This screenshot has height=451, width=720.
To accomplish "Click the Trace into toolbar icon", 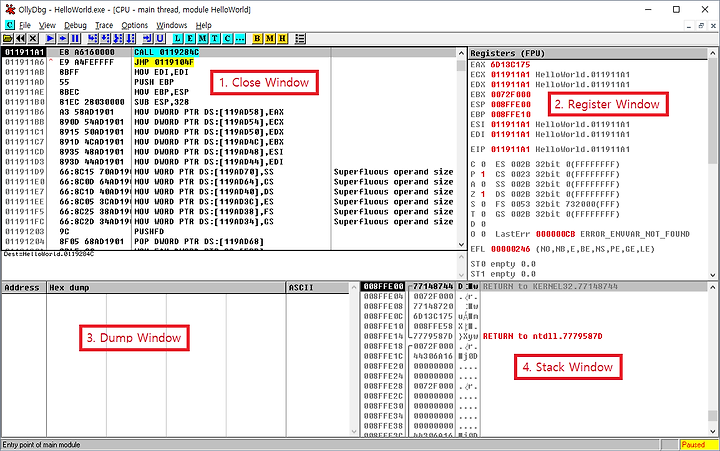I will (118, 39).
